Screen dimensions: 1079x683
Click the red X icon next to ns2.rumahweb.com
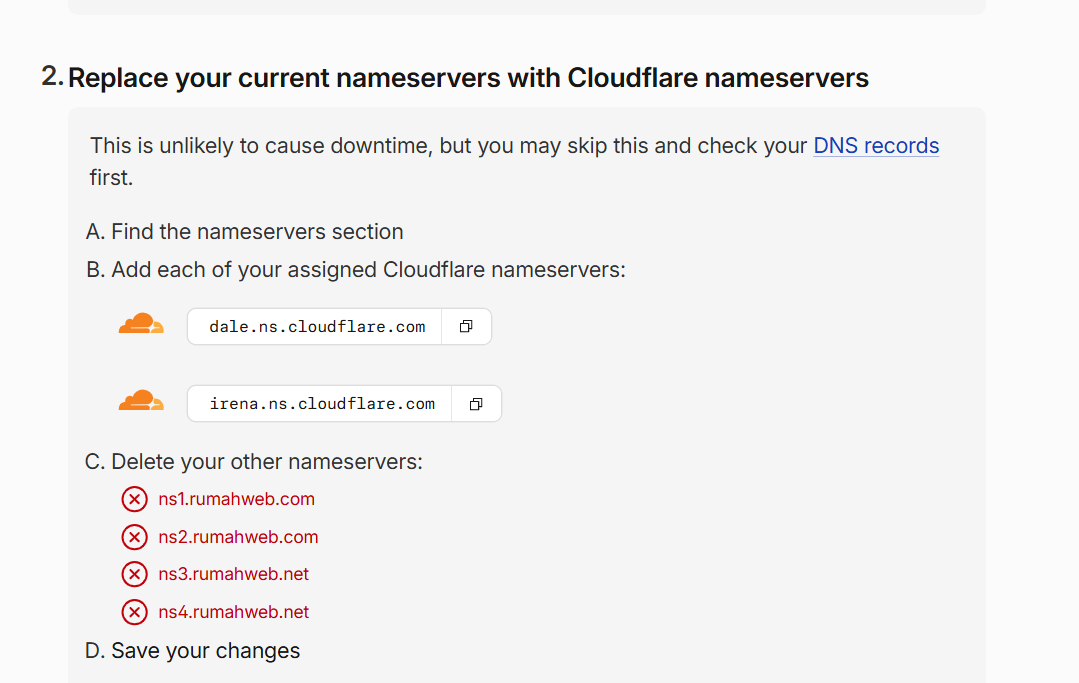134,537
